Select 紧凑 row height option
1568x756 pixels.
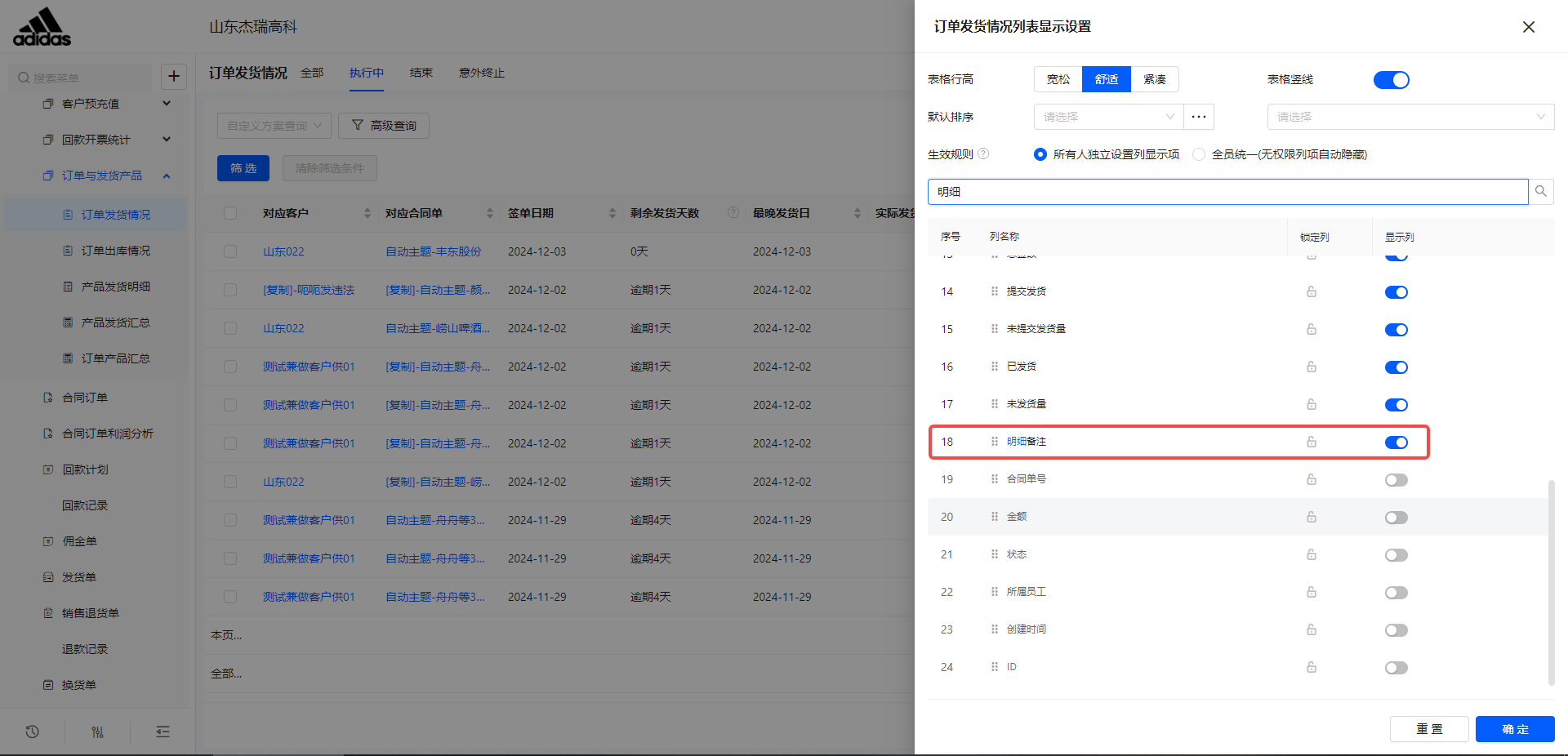tap(1155, 79)
